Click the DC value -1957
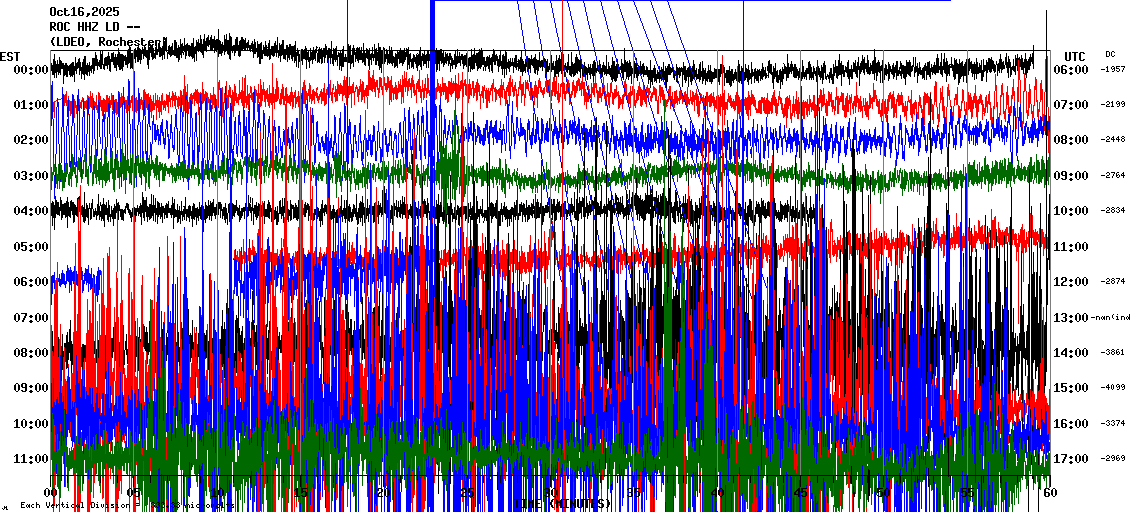 click(1113, 70)
